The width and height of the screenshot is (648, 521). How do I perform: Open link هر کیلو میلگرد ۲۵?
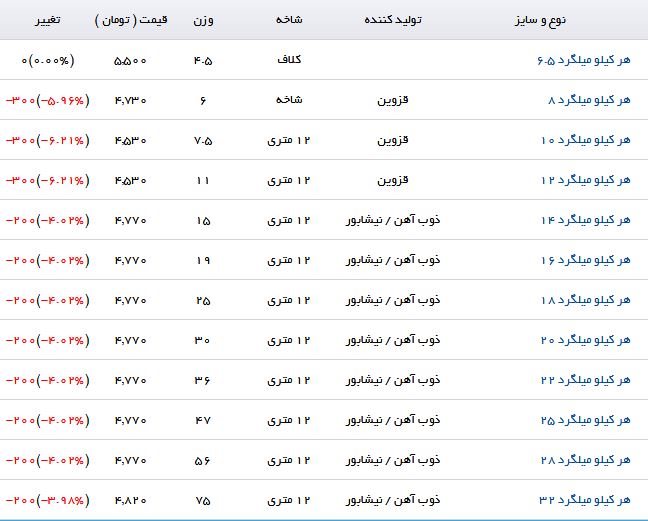[x=586, y=421]
